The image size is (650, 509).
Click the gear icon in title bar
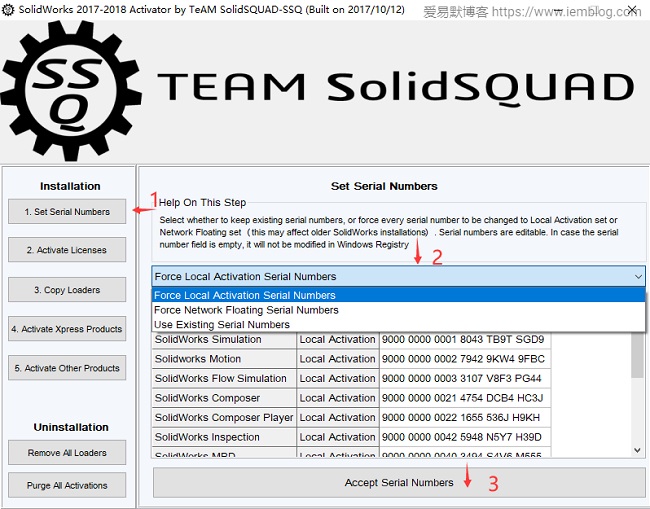pos(8,10)
